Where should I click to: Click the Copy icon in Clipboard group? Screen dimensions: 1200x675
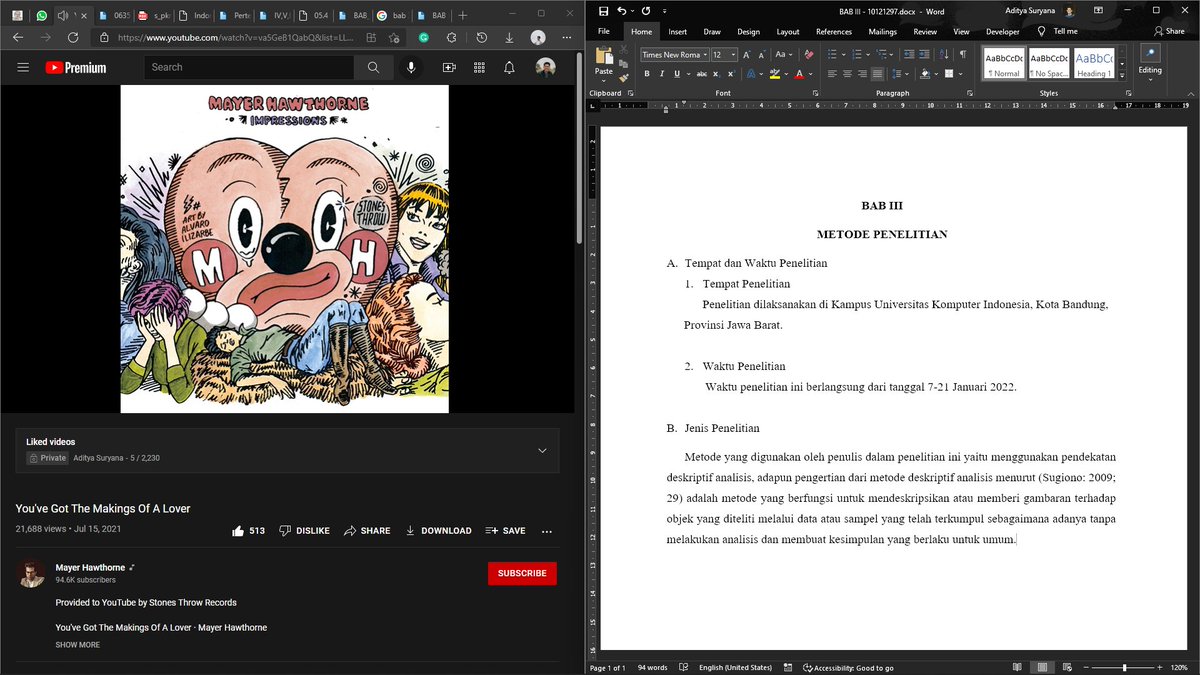623,64
